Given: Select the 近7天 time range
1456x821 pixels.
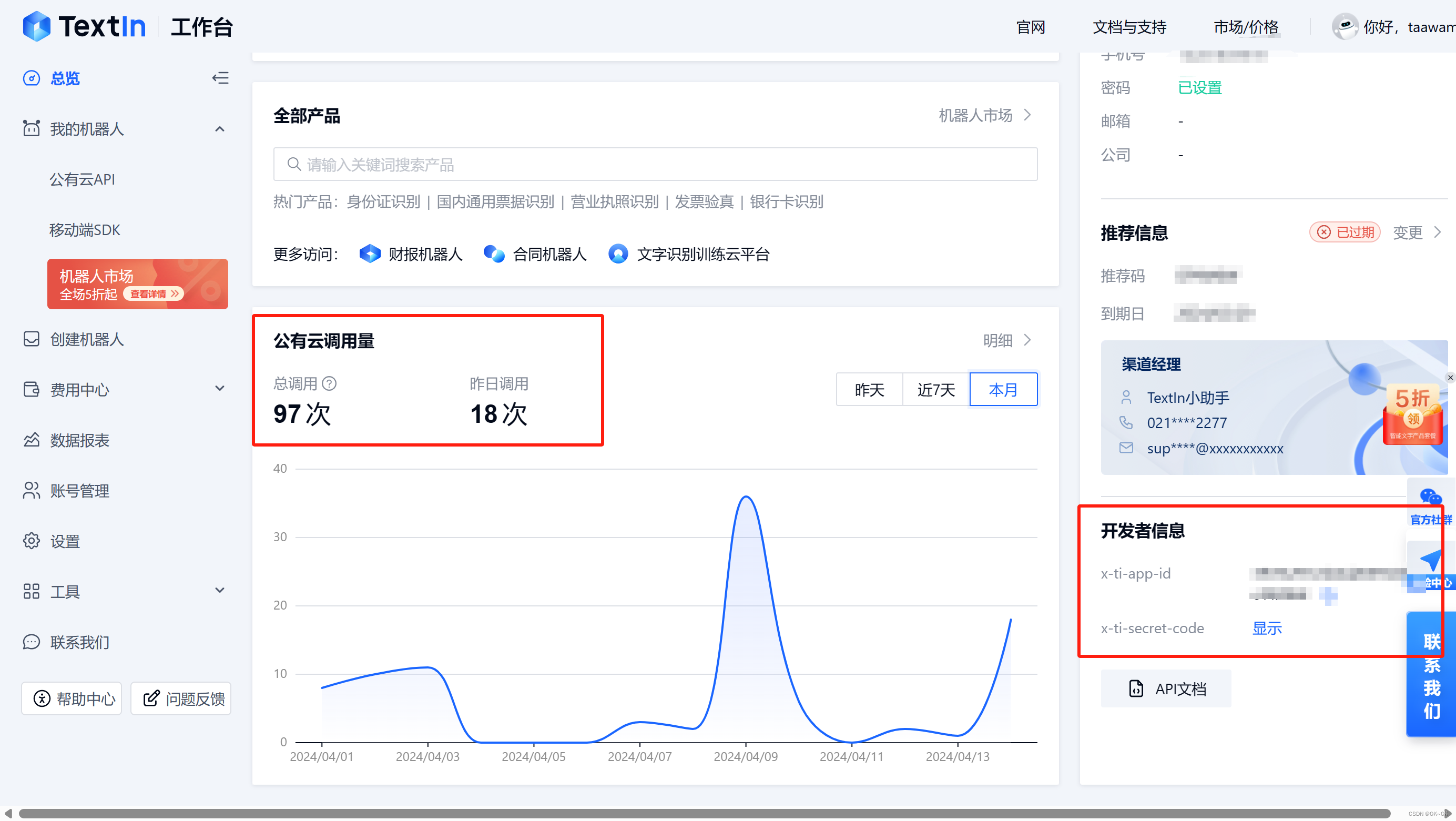Looking at the screenshot, I should click(x=935, y=390).
